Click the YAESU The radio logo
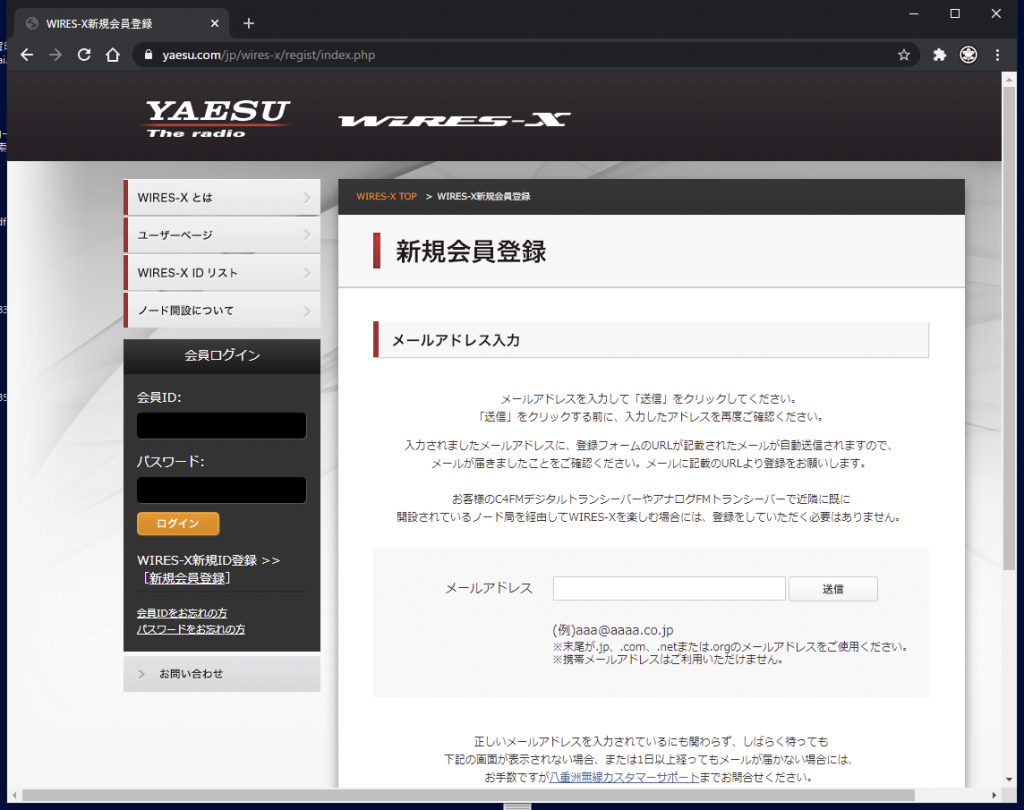1024x810 pixels. pyautogui.click(x=216, y=116)
